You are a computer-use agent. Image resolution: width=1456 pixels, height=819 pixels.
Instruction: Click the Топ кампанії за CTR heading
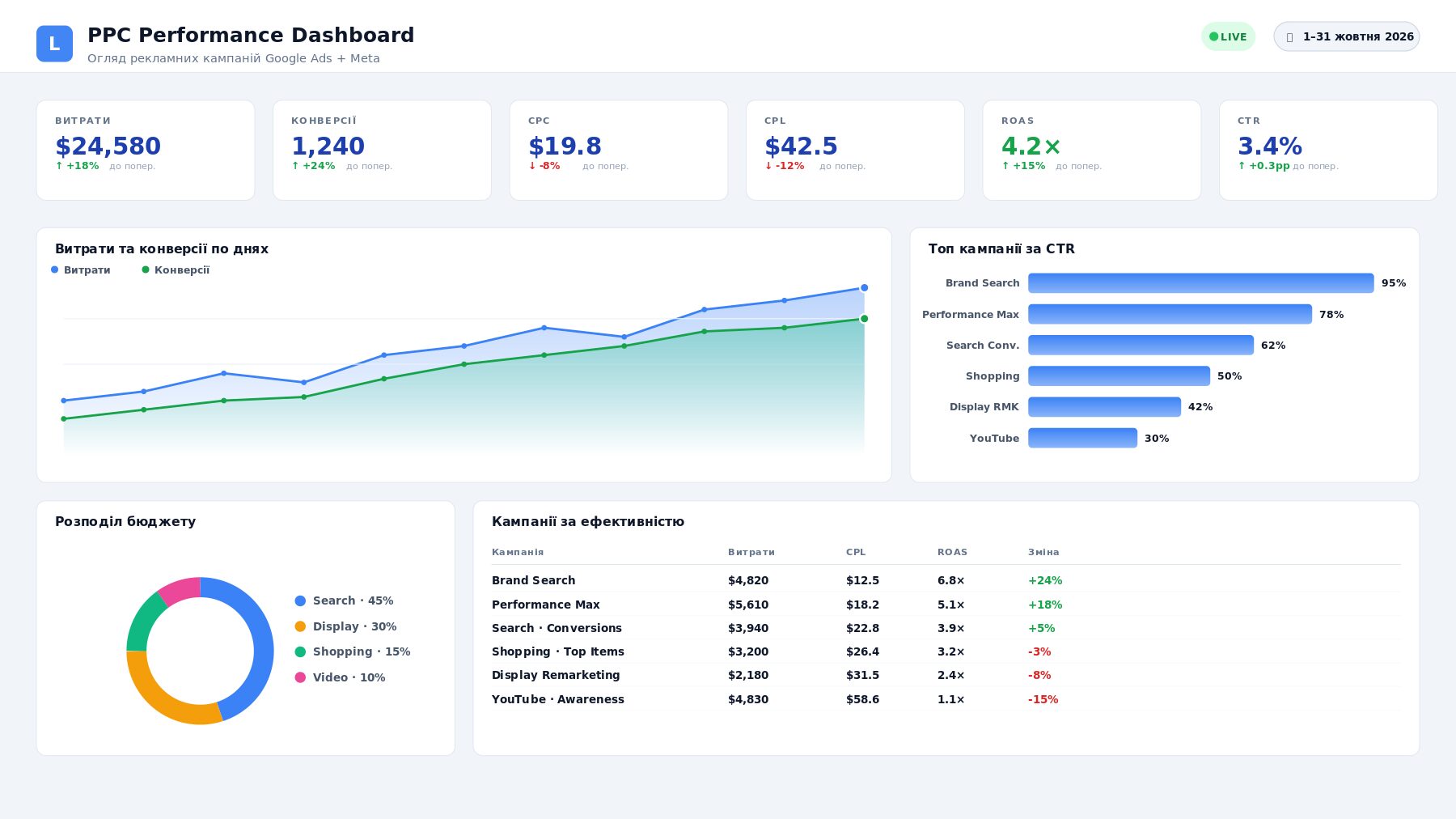[x=1001, y=249]
